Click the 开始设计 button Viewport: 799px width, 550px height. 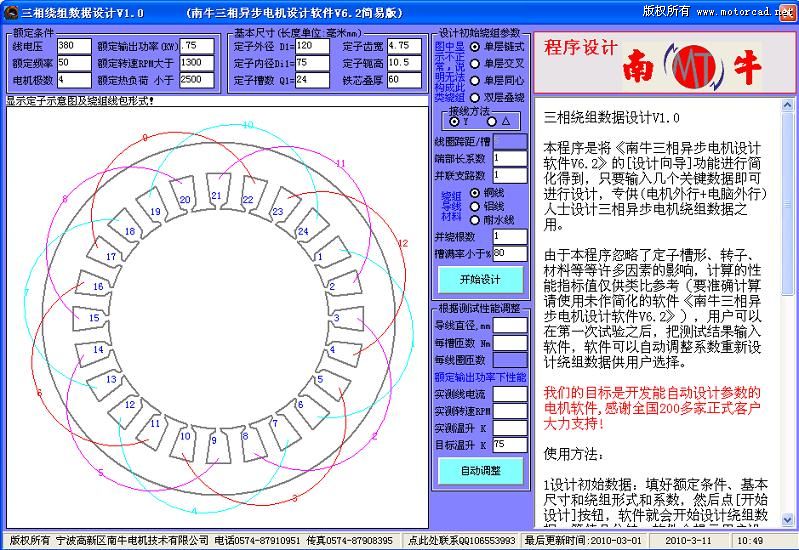pos(480,279)
